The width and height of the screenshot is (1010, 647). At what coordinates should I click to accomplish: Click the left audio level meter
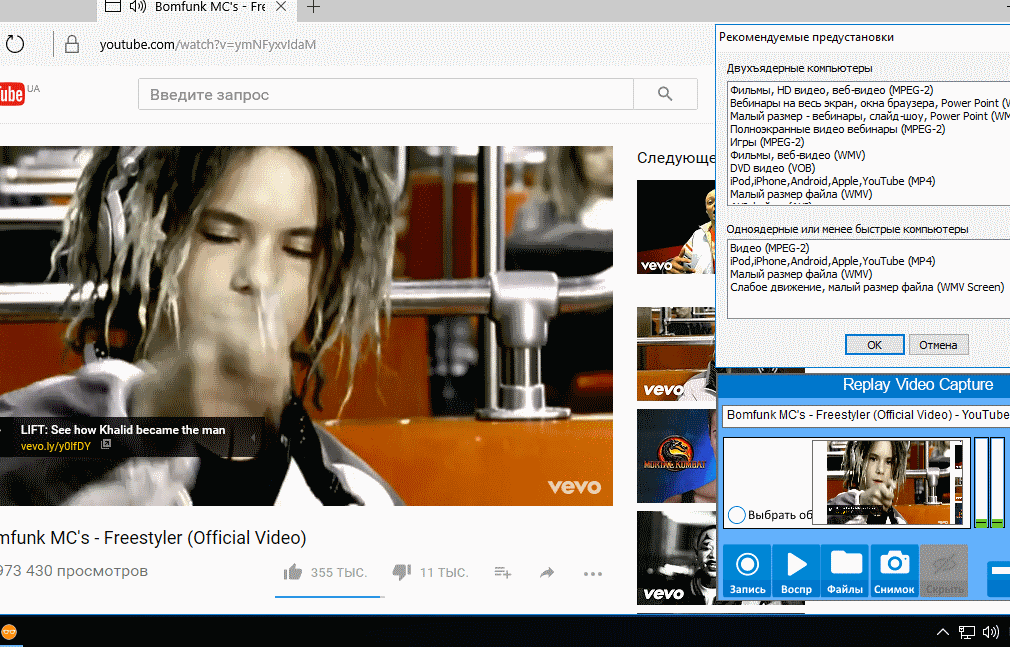tap(981, 482)
